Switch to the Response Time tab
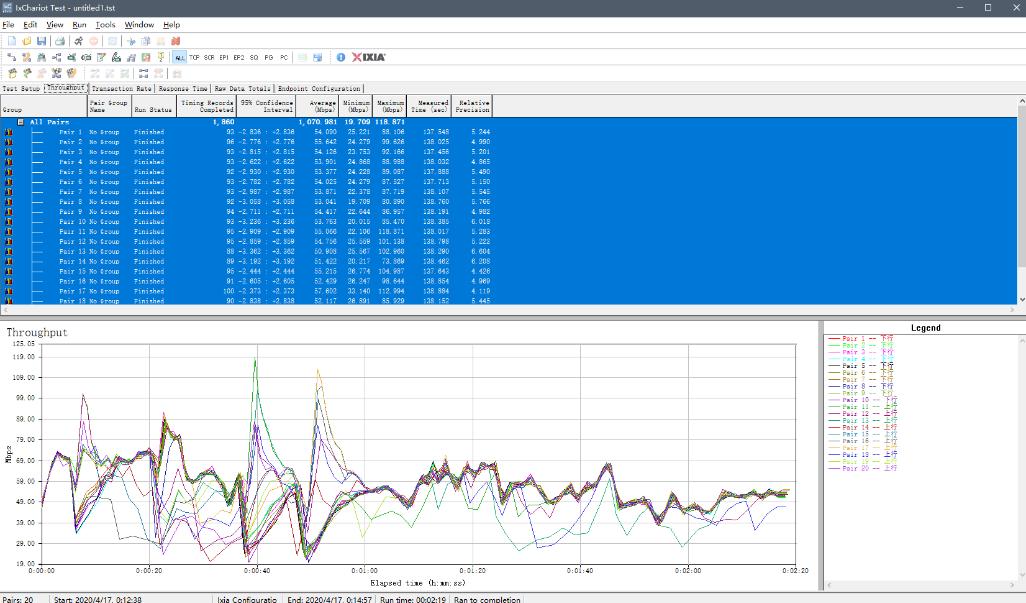 [183, 88]
